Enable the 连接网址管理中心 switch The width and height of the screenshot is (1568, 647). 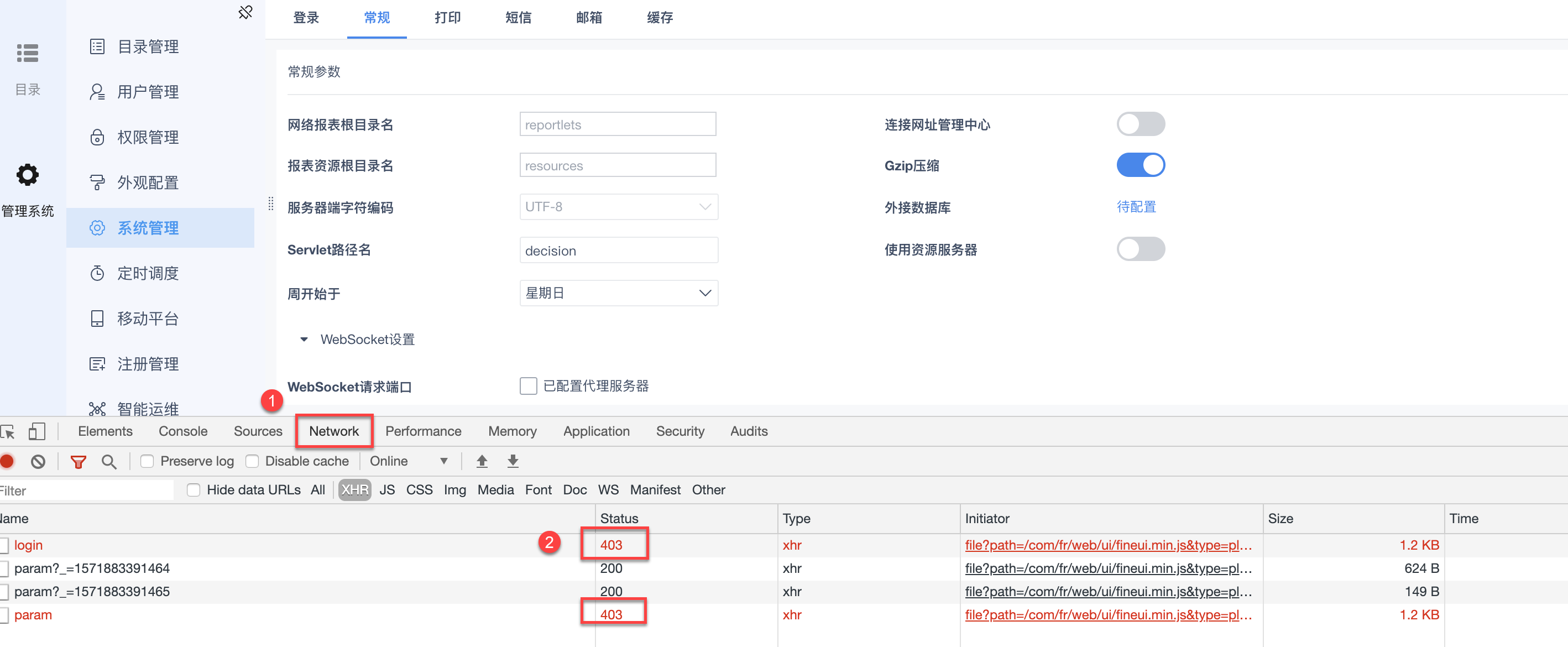pos(1140,124)
